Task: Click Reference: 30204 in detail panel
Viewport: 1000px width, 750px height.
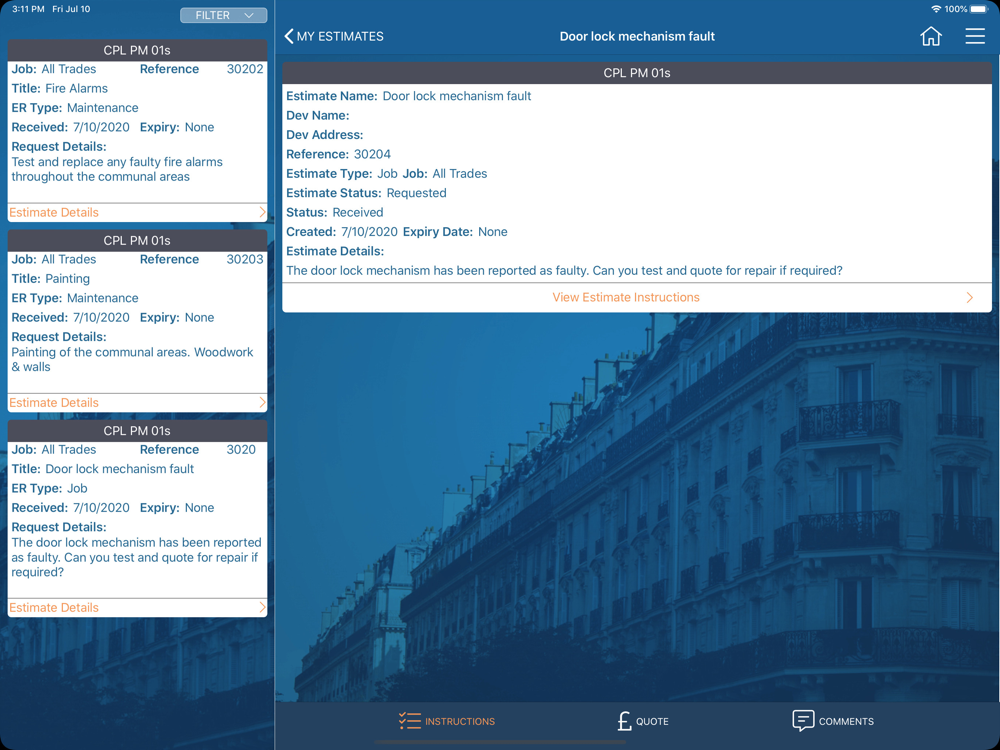Action: pos(338,154)
